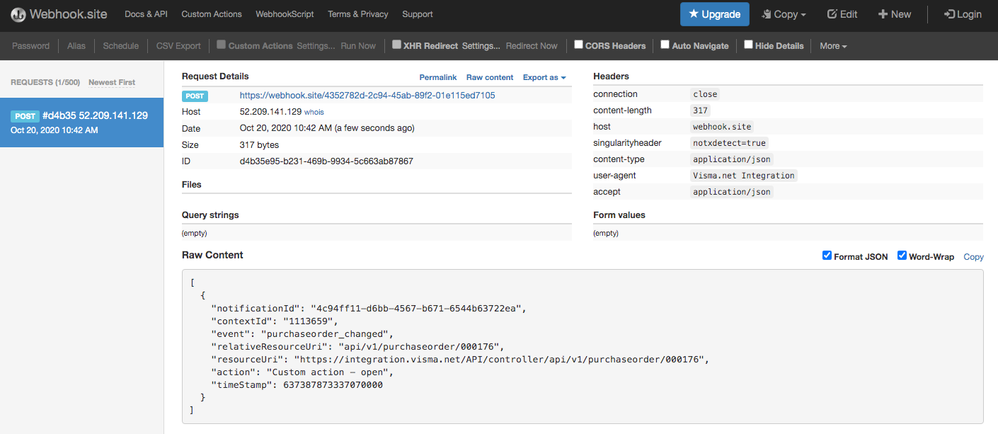Enable the Auto Navigate checkbox

point(664,45)
